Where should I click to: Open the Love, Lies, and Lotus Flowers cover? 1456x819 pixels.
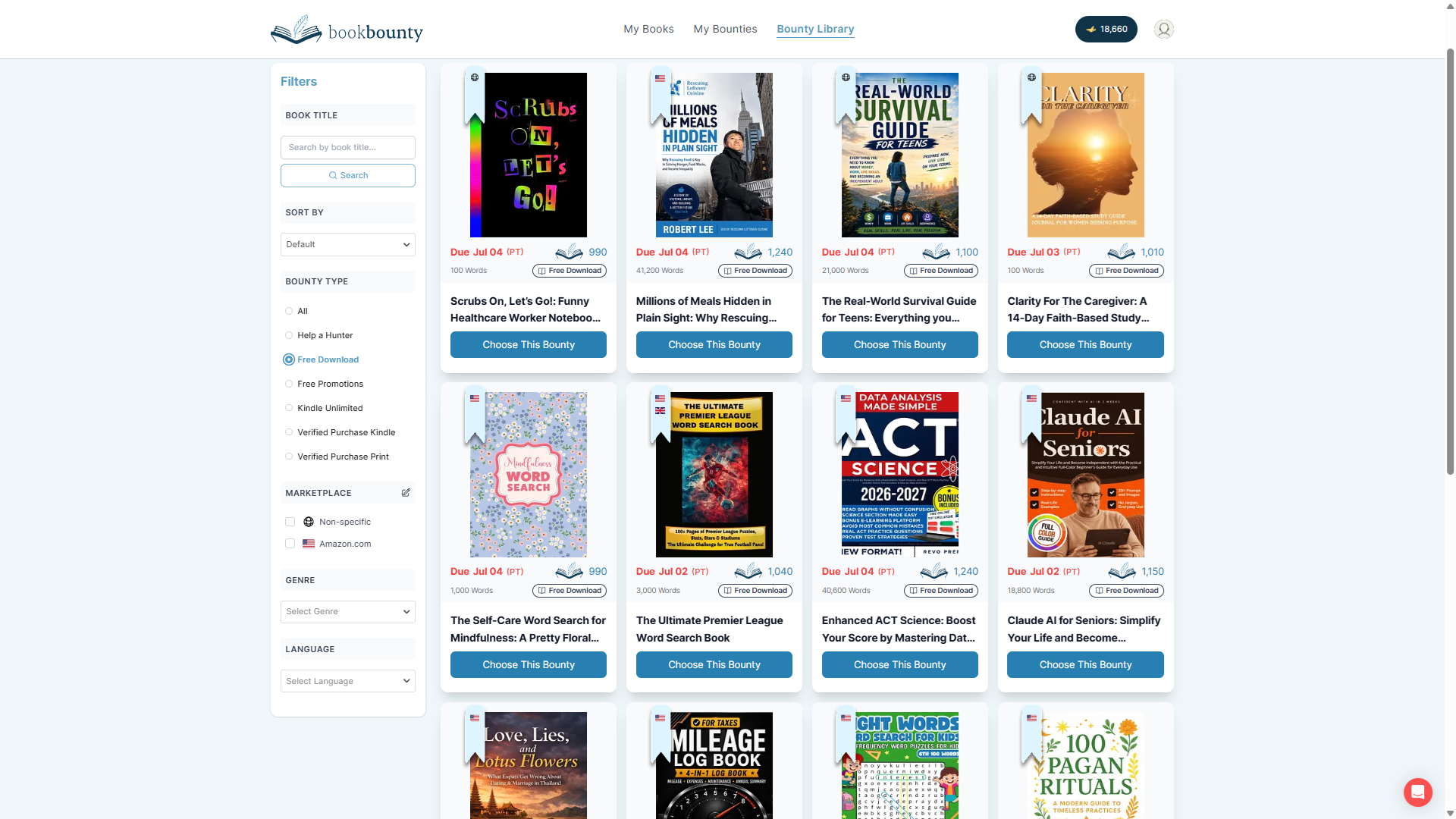point(529,765)
